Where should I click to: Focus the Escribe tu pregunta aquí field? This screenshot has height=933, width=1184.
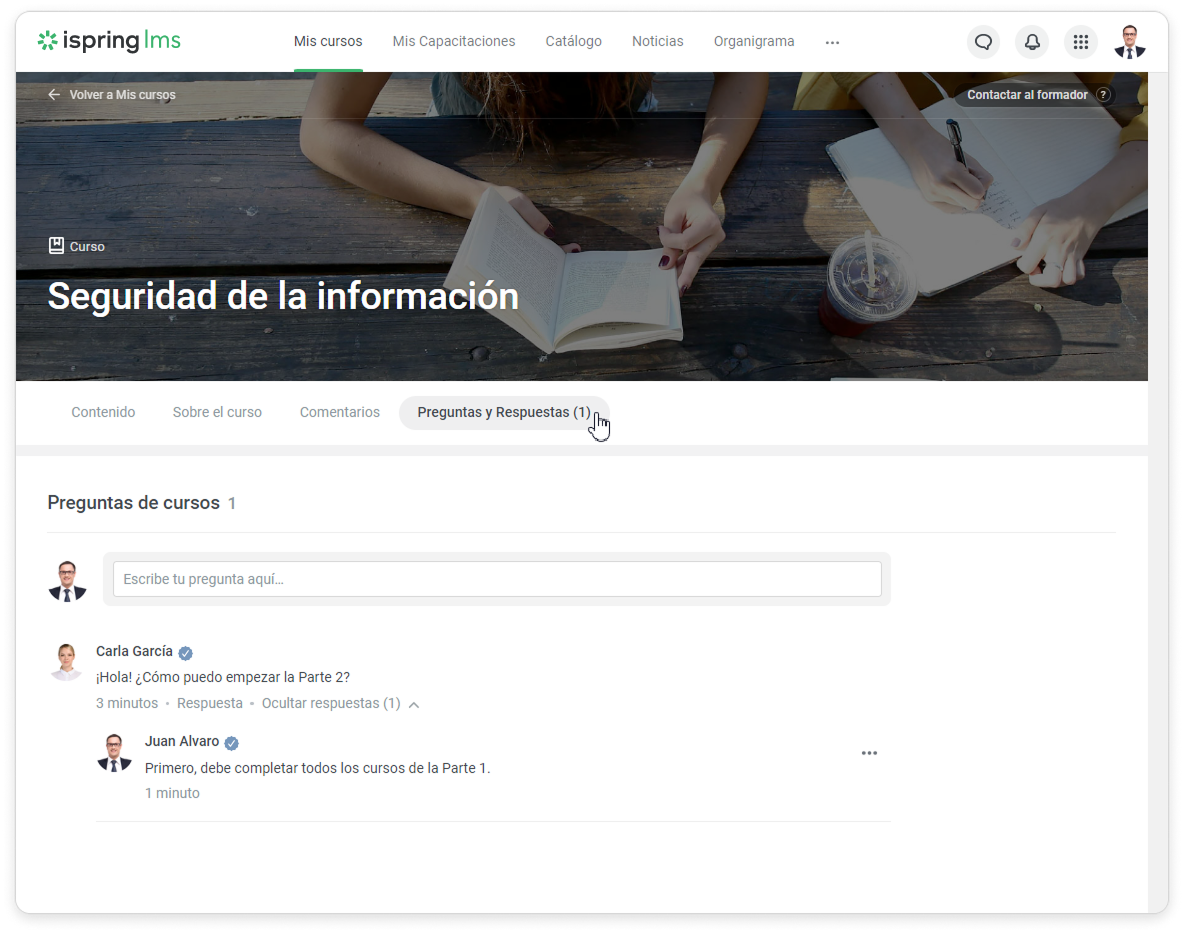click(497, 579)
